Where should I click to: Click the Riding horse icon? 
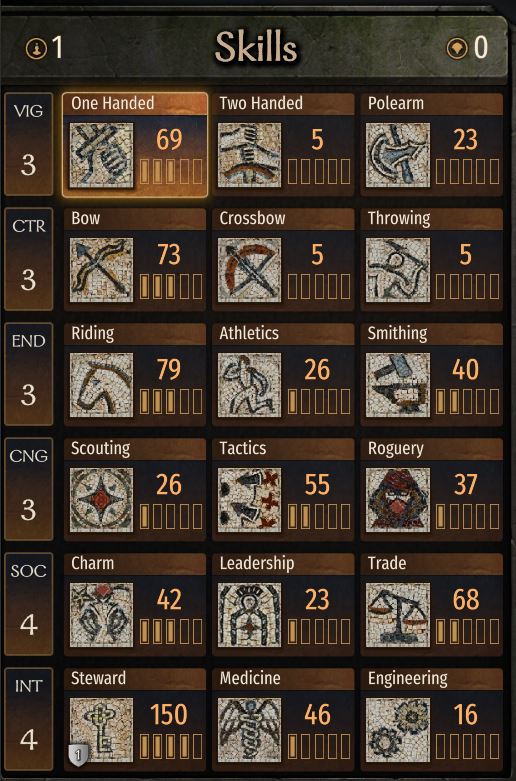(x=101, y=385)
